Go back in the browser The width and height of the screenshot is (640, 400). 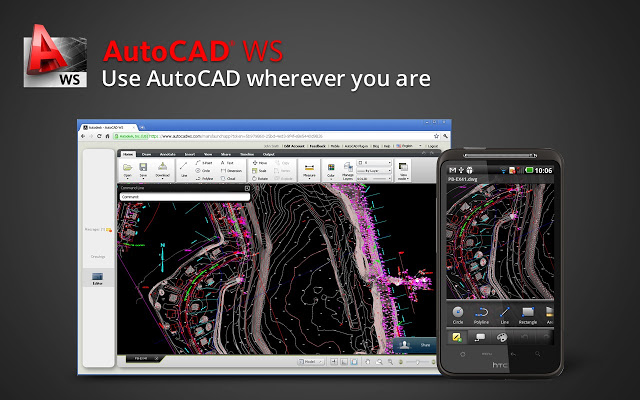(83, 136)
